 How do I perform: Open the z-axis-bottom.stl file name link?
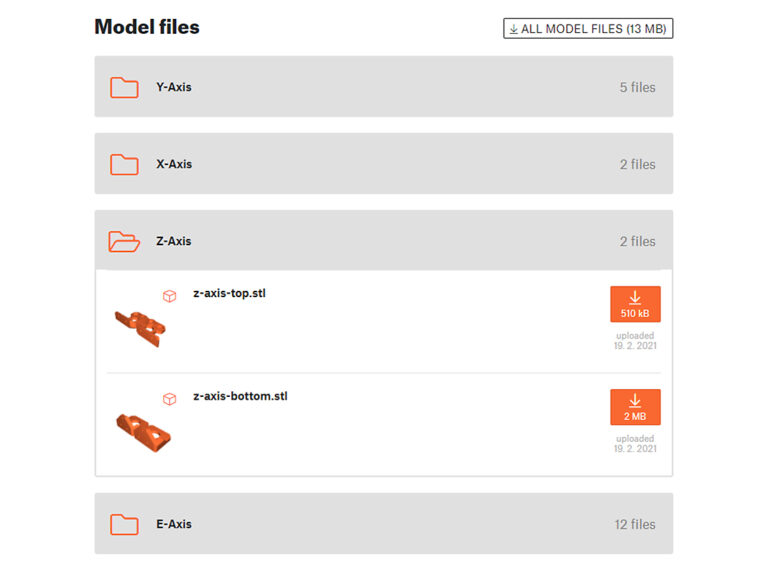(240, 396)
